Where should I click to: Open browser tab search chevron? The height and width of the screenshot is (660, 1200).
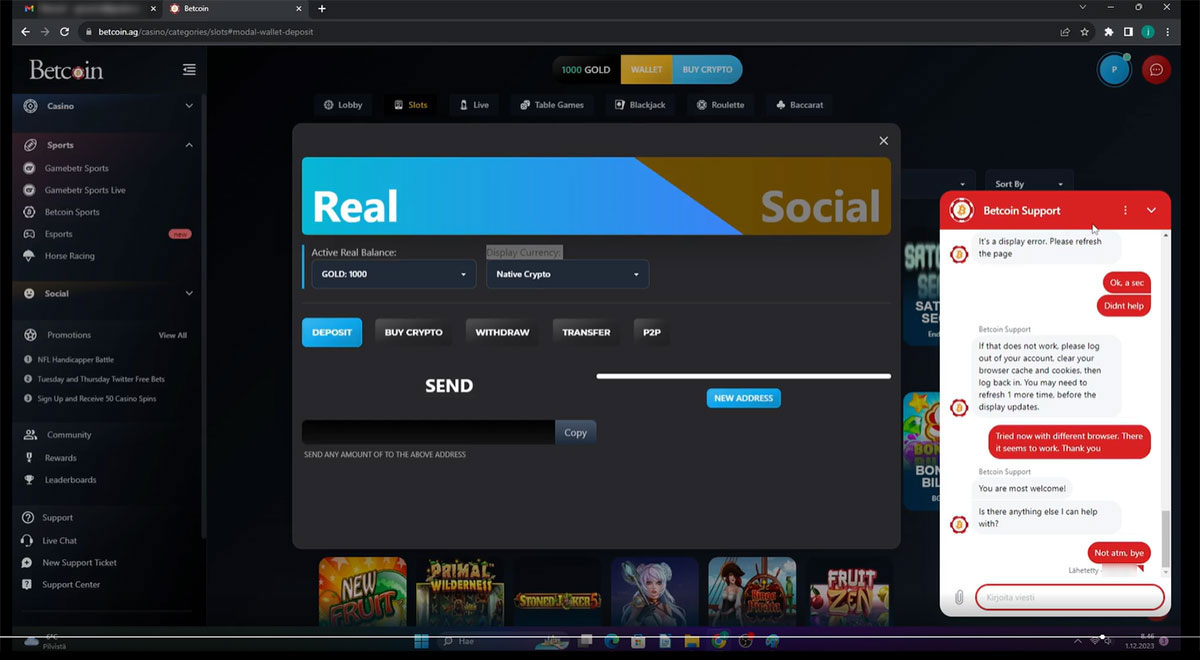pos(1083,8)
